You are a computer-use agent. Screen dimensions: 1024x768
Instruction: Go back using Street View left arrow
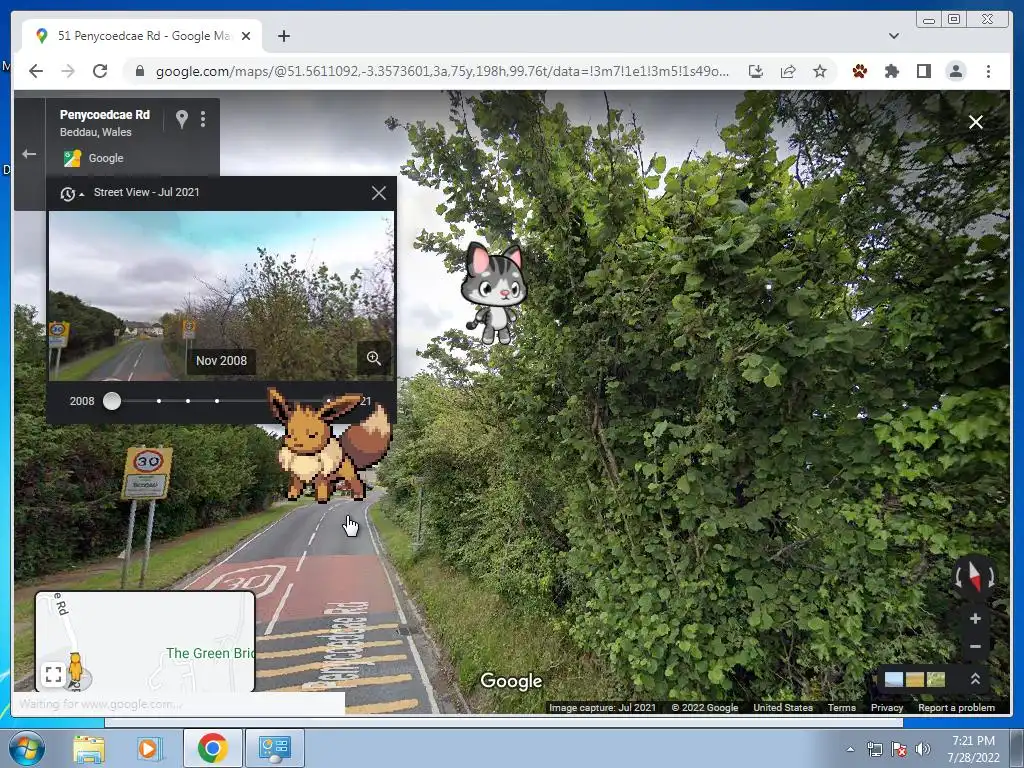(29, 154)
